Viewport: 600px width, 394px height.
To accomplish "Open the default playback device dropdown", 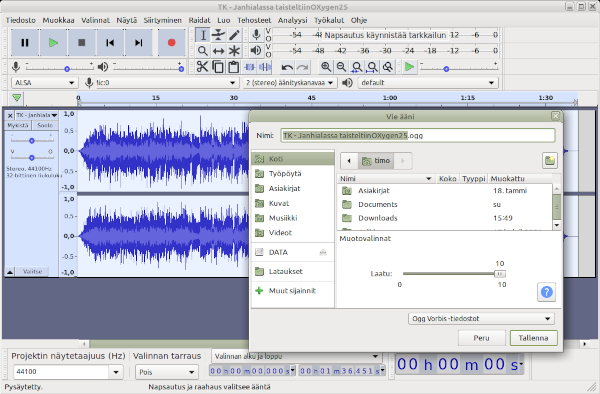I will tap(428, 83).
